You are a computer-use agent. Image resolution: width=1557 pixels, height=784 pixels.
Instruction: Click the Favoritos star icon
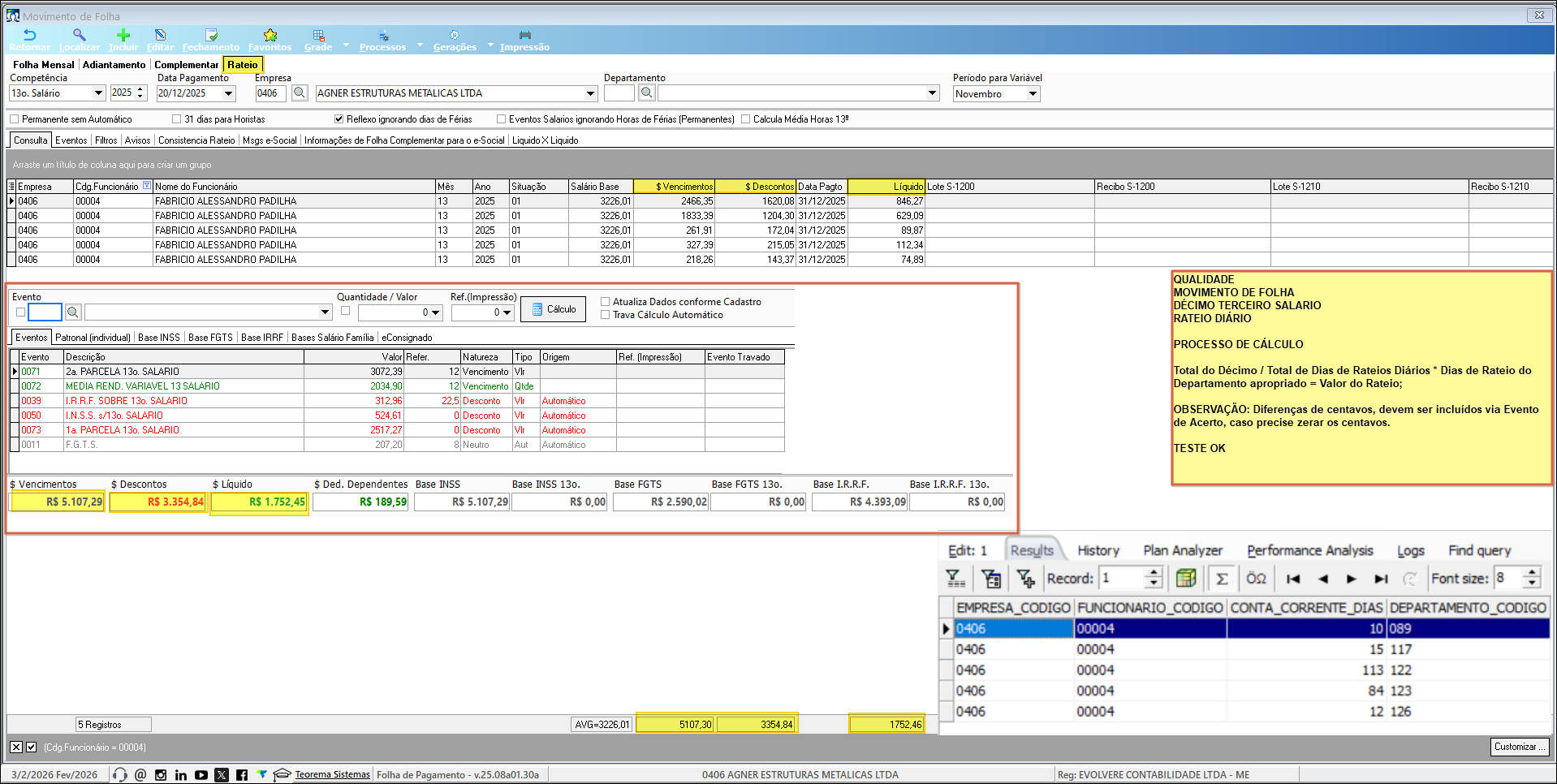click(x=270, y=36)
